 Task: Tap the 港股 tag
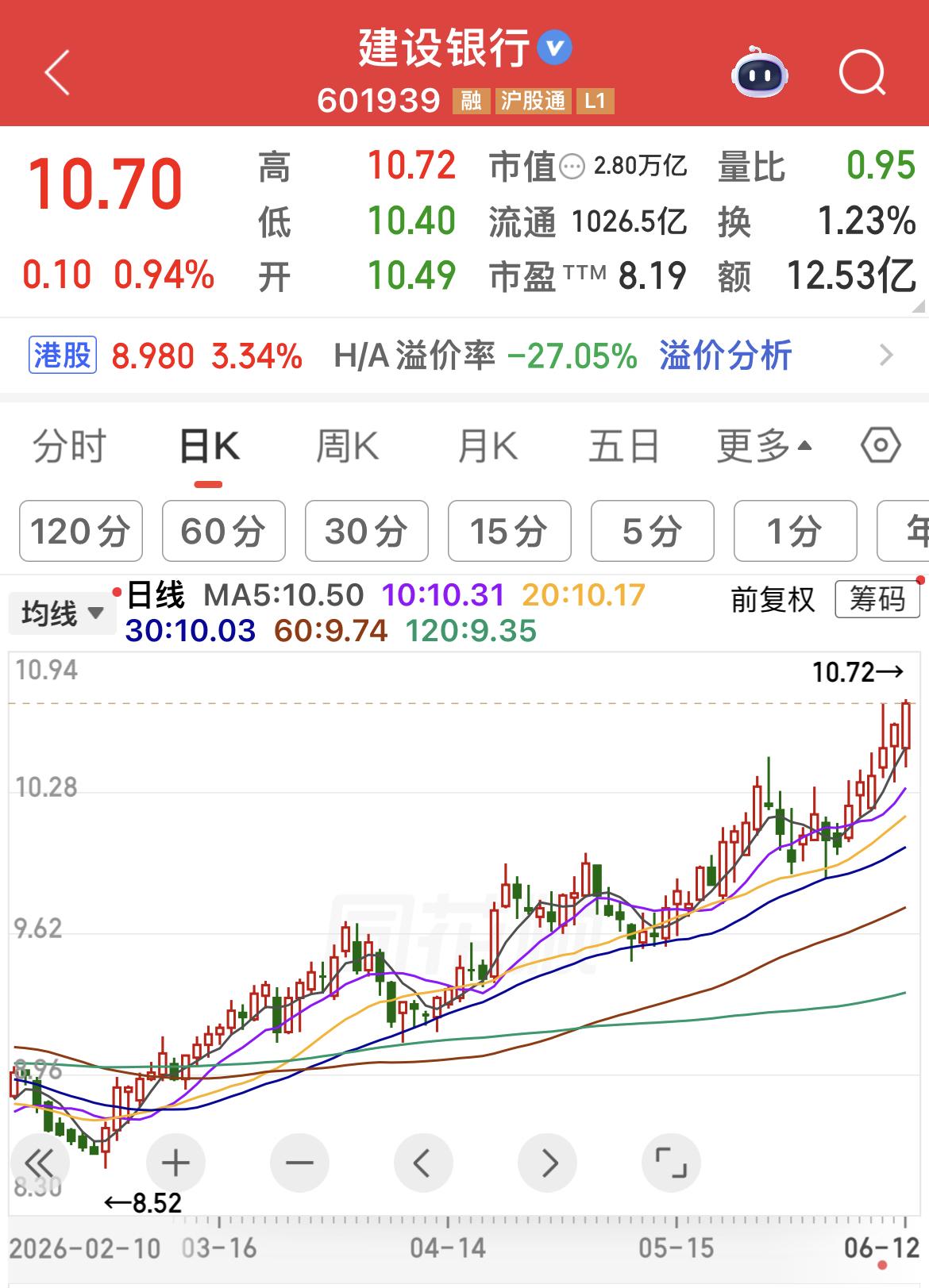[63, 355]
